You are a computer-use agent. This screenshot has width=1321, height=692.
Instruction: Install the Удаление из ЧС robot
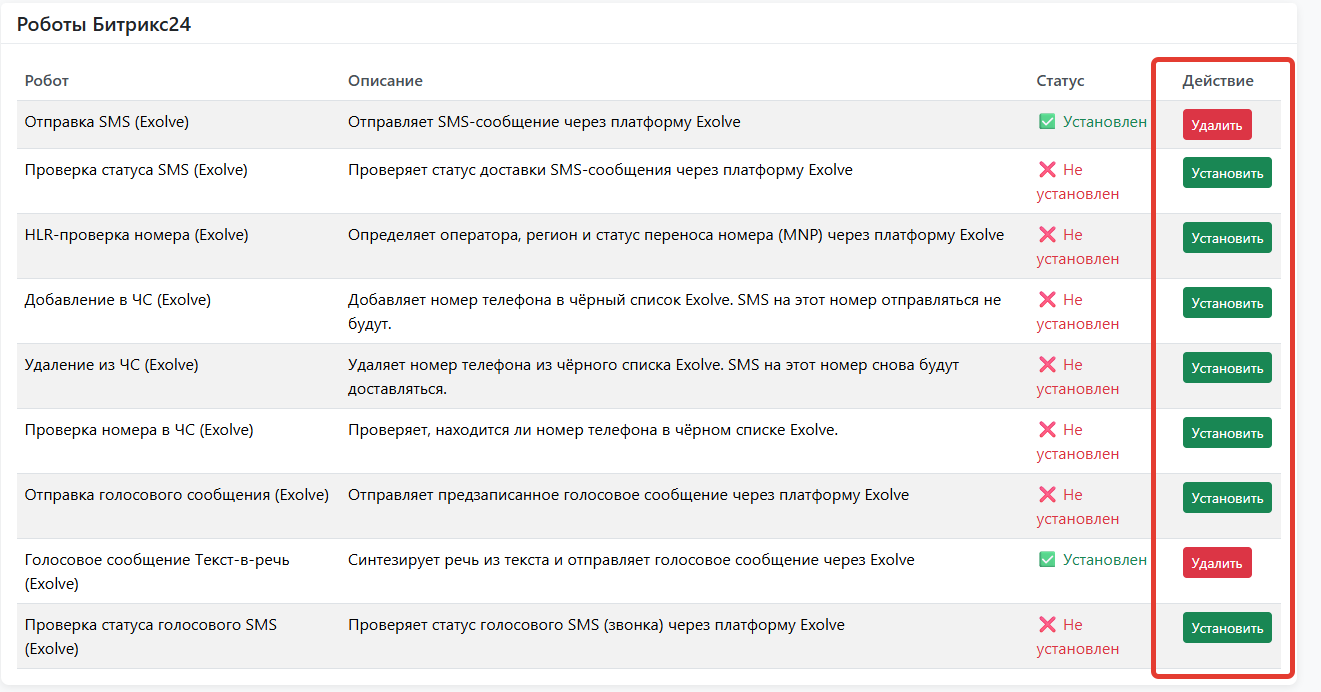pyautogui.click(x=1227, y=368)
